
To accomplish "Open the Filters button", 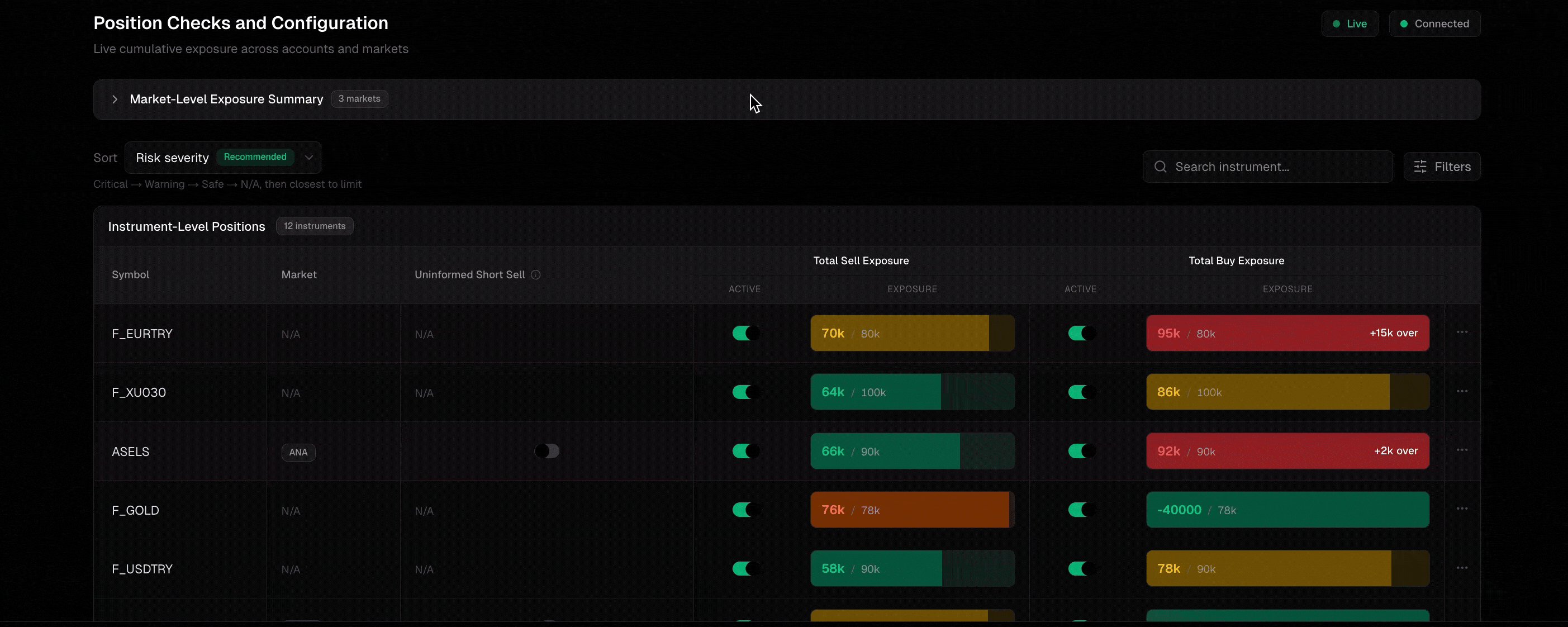I will (x=1441, y=167).
